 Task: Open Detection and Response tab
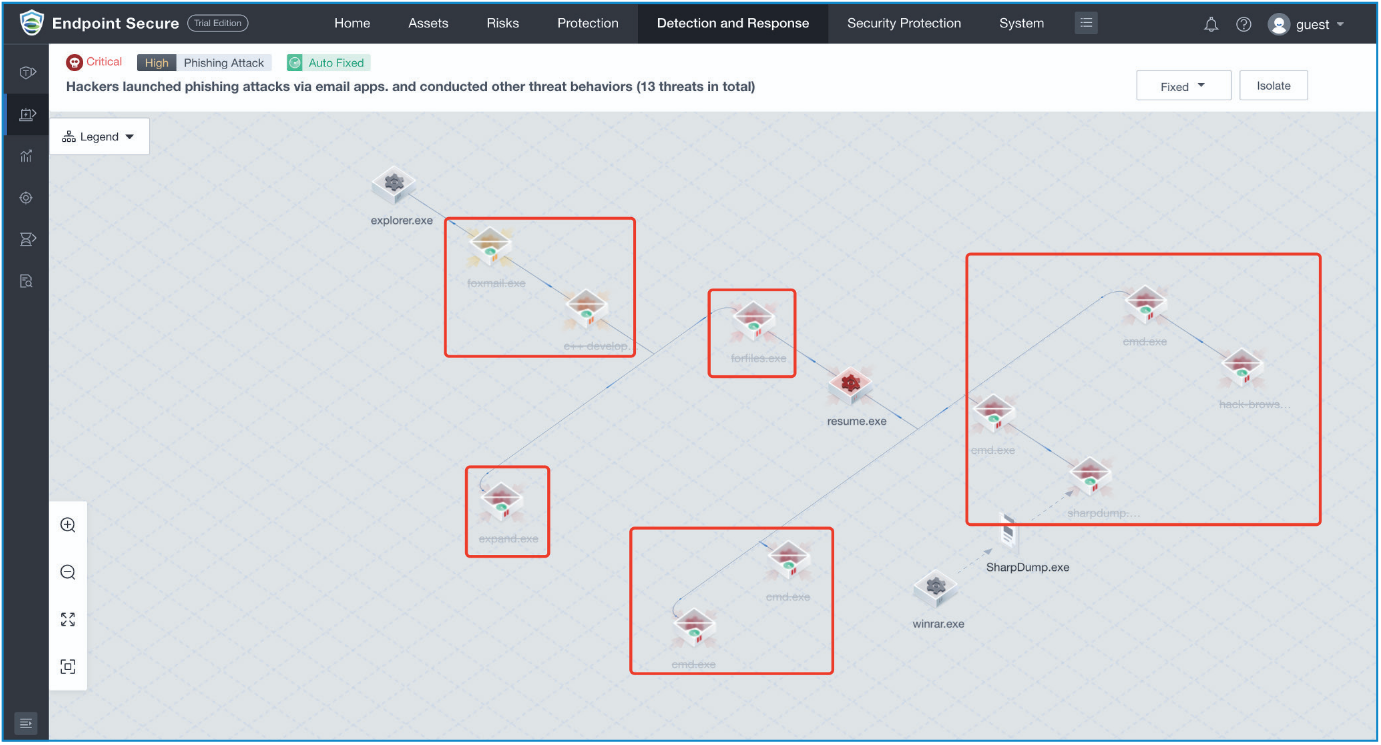click(733, 23)
